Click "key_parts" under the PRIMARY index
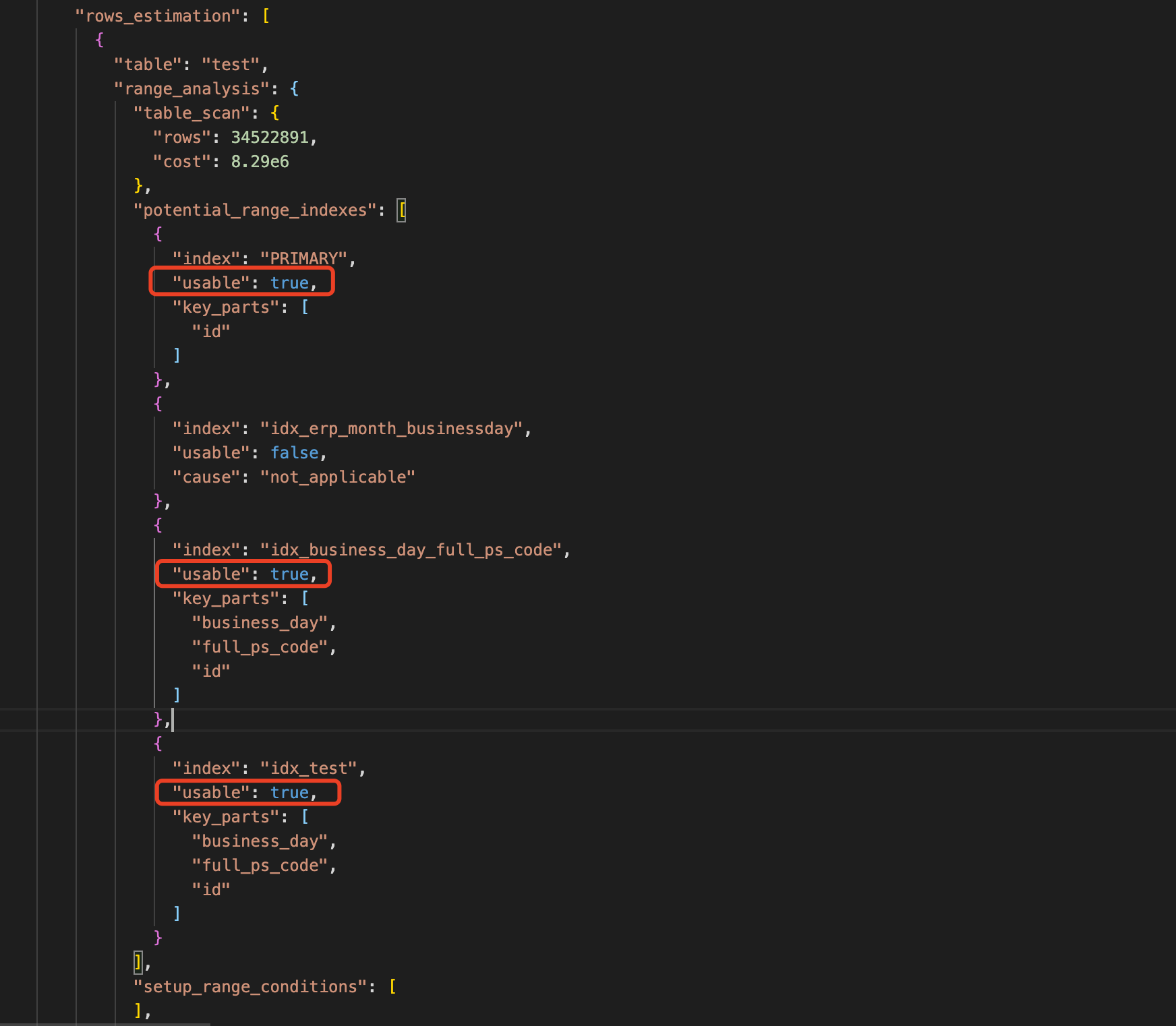This screenshot has height=1026, width=1176. (x=226, y=307)
